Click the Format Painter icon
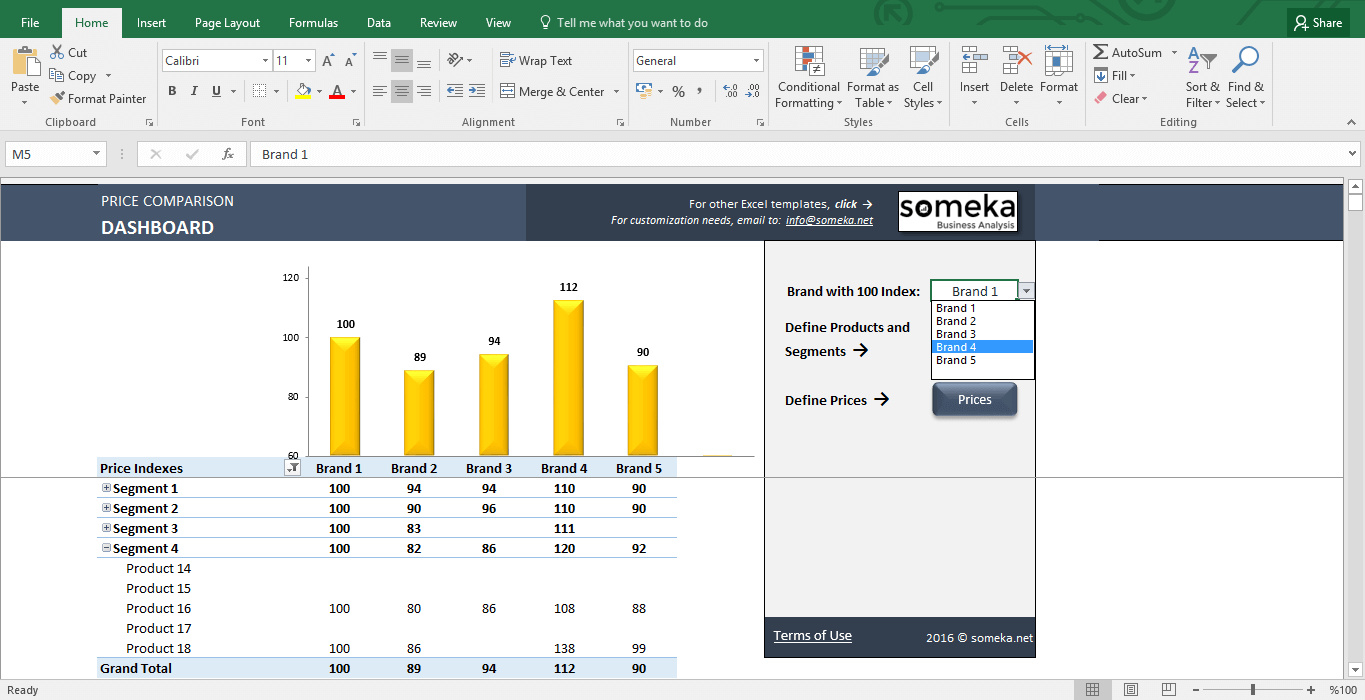 (58, 99)
